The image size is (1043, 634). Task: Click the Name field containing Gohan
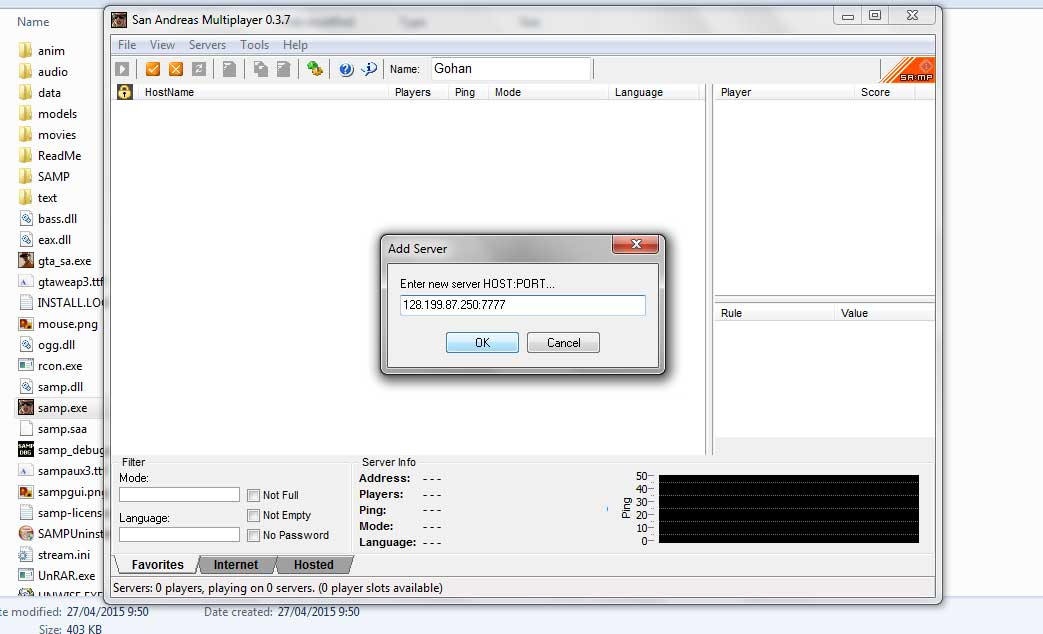pyautogui.click(x=511, y=69)
